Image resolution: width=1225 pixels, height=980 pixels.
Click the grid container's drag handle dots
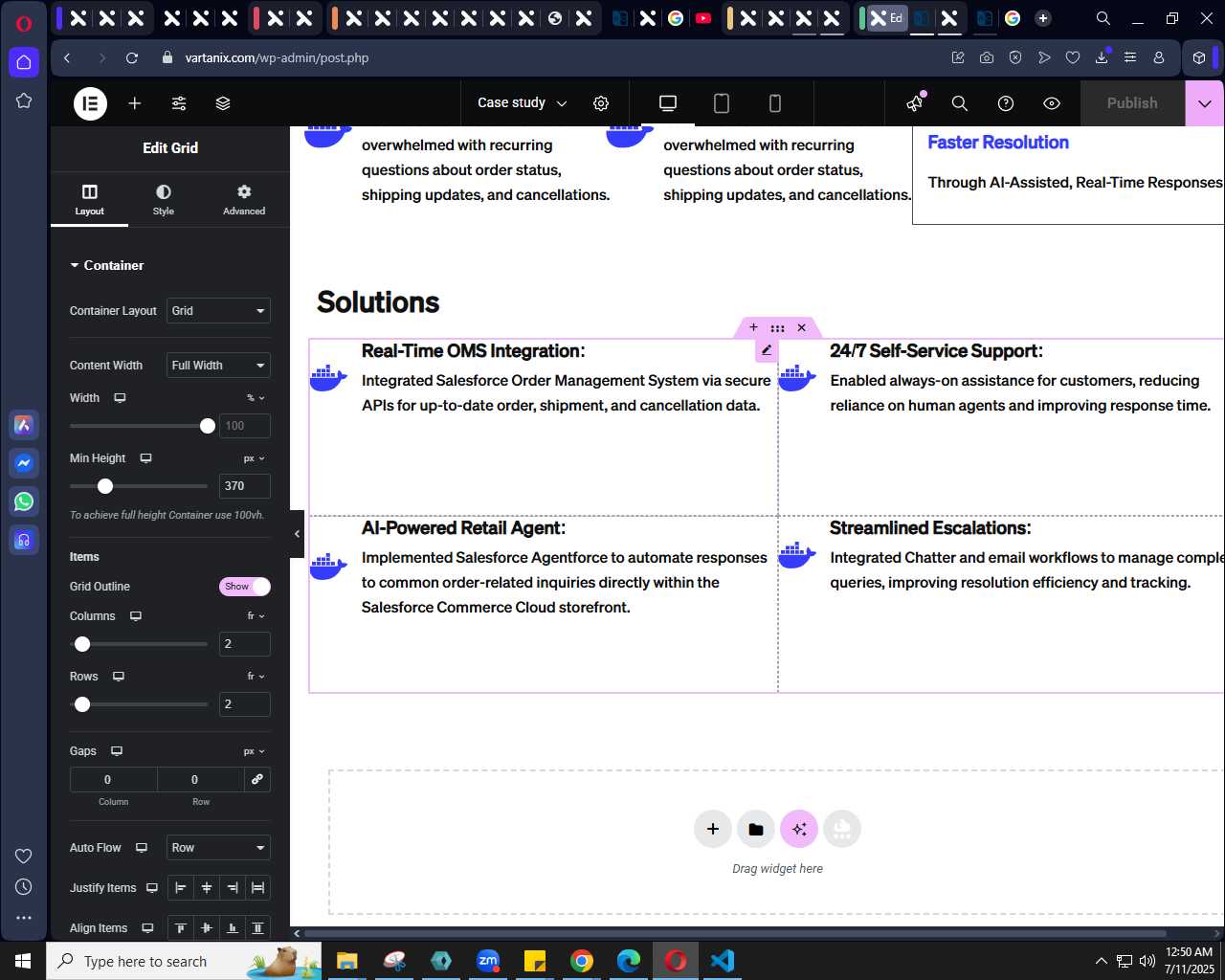coord(777,327)
